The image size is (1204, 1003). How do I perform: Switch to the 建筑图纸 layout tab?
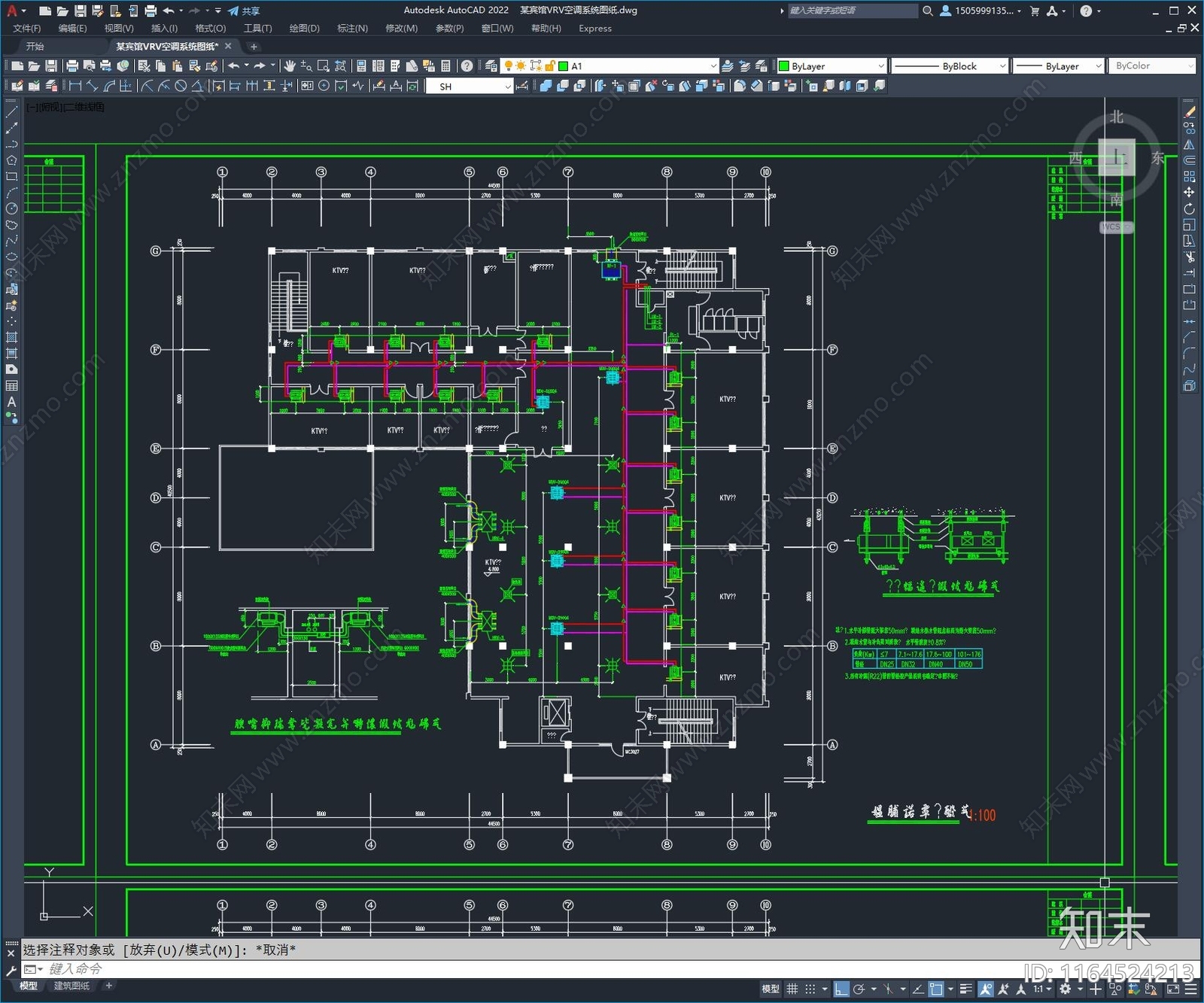tap(71, 986)
